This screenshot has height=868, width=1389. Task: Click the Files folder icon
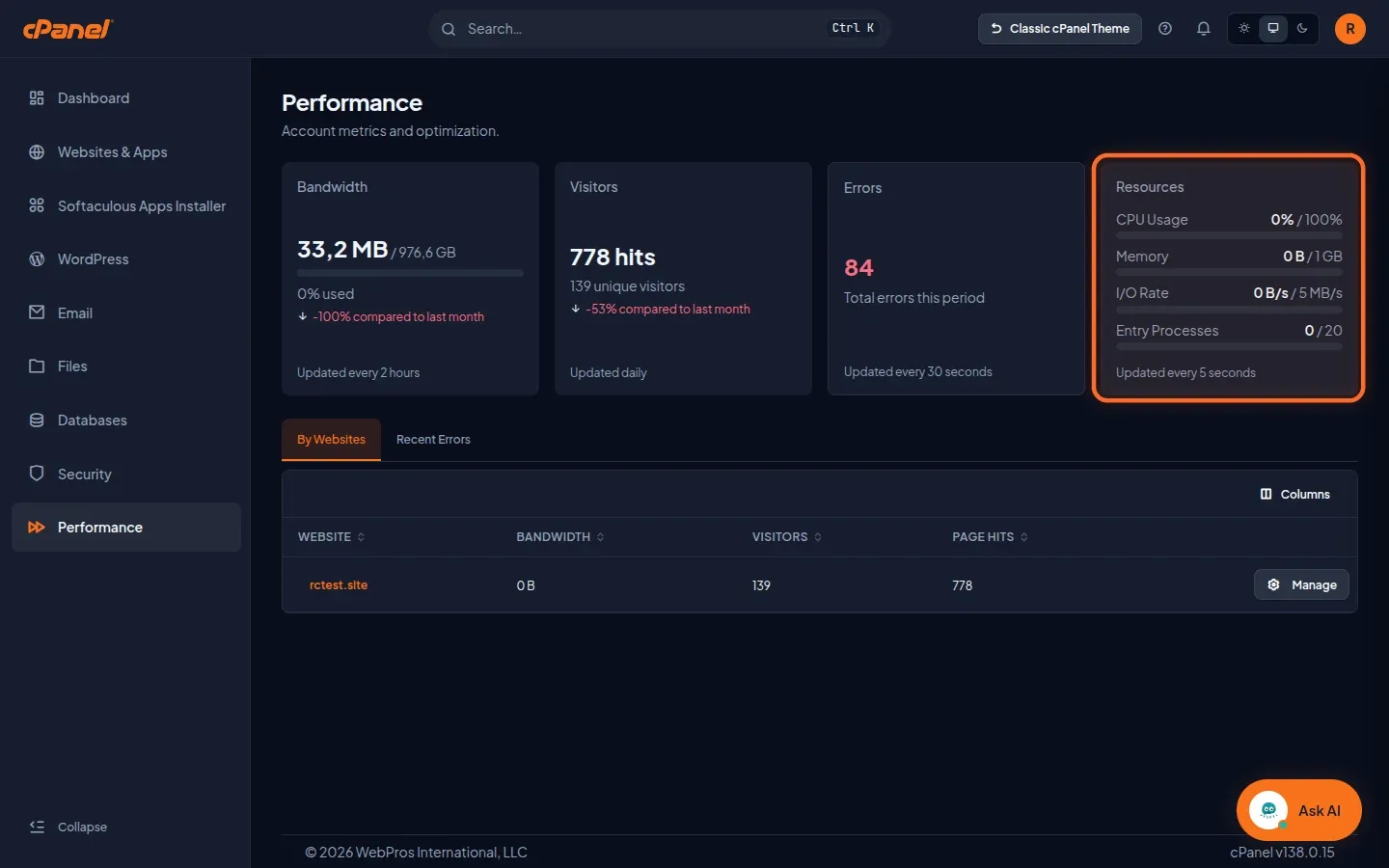pos(37,366)
